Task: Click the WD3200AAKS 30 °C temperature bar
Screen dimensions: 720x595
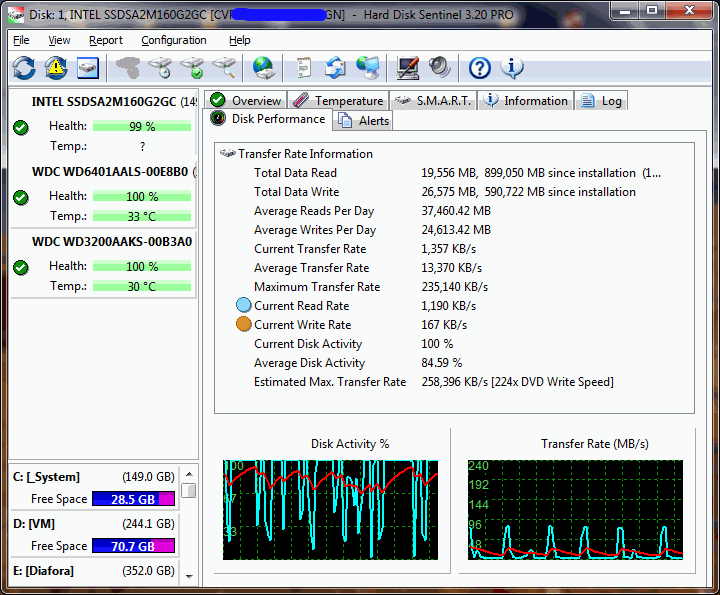Action: (142, 286)
